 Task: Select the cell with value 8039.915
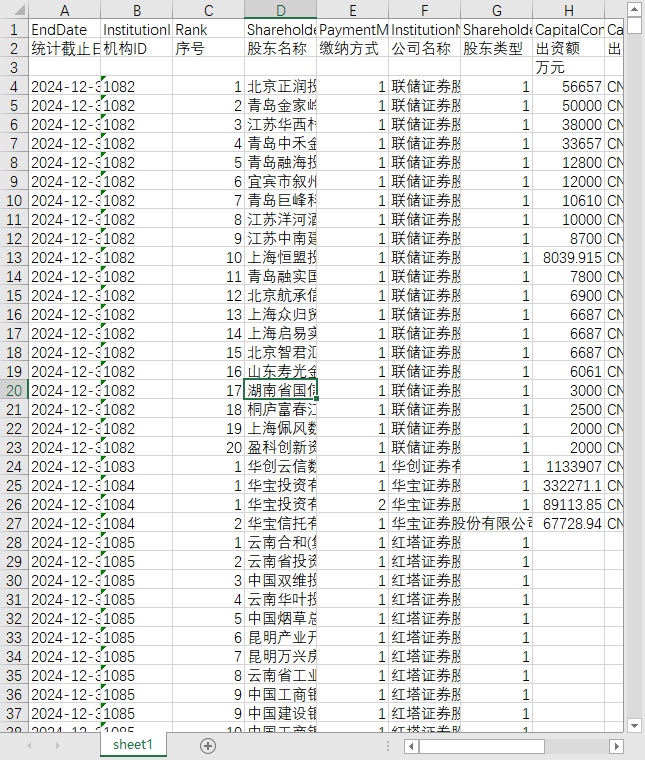point(568,257)
